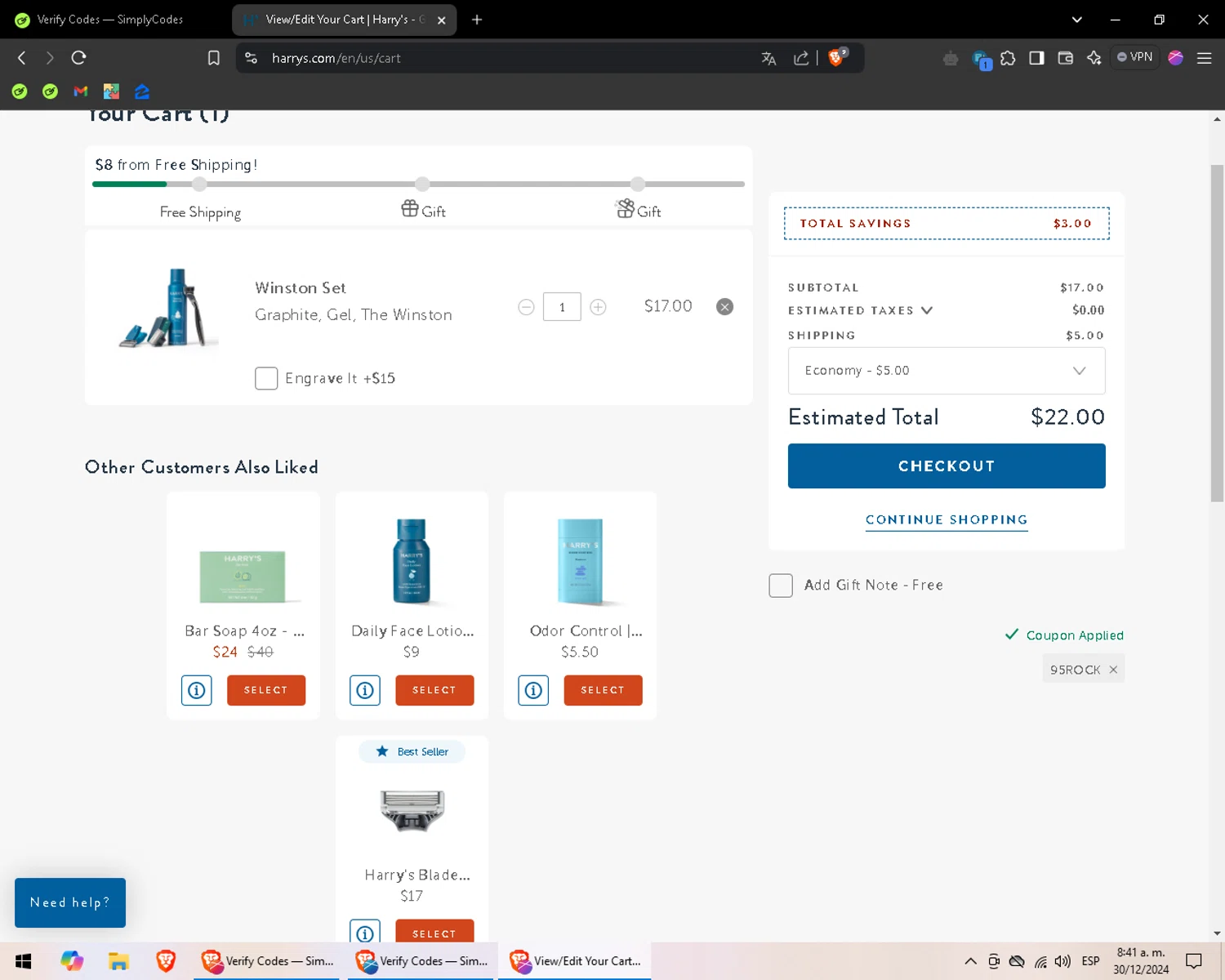Viewport: 1225px width, 980px height.
Task: Open the volume control in system tray
Action: pyautogui.click(x=1062, y=961)
